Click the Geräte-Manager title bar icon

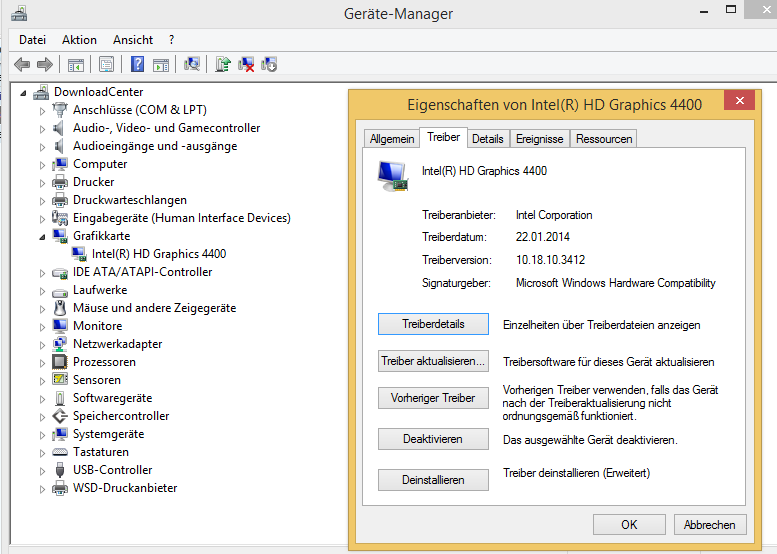(19, 13)
